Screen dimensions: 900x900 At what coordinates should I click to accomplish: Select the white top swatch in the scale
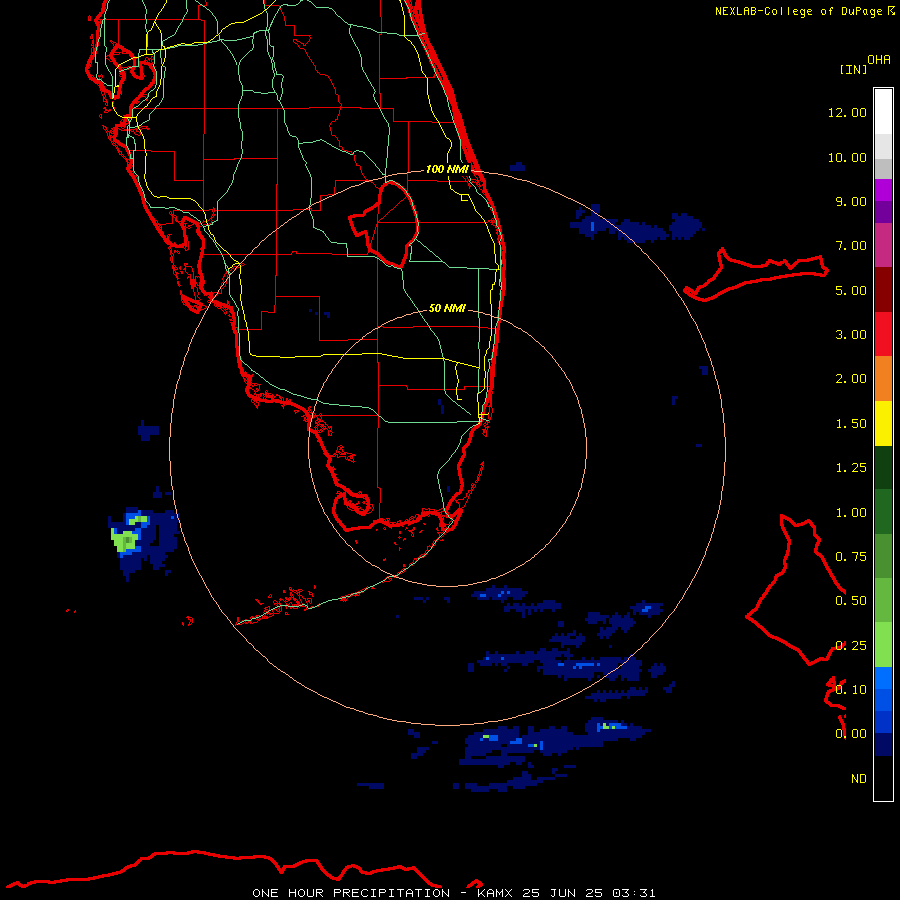click(883, 112)
